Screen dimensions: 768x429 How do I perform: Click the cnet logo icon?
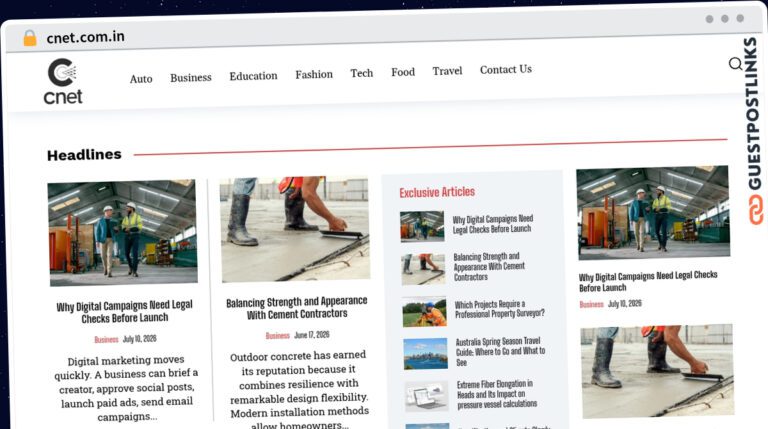point(63,81)
